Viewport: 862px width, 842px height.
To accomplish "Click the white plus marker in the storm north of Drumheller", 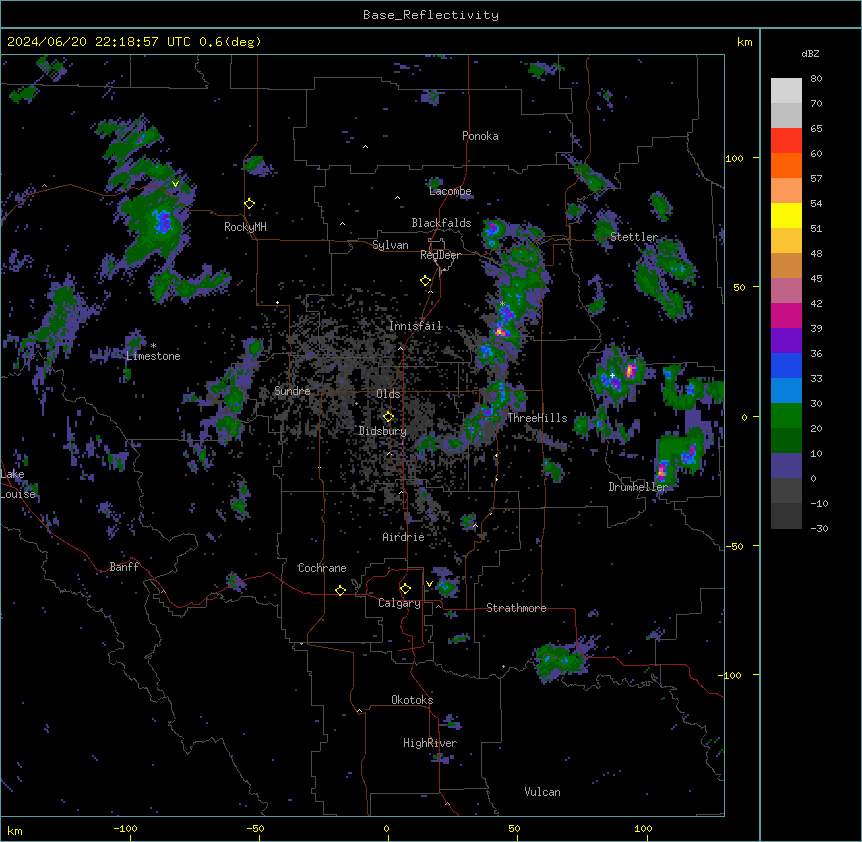I will [612, 375].
